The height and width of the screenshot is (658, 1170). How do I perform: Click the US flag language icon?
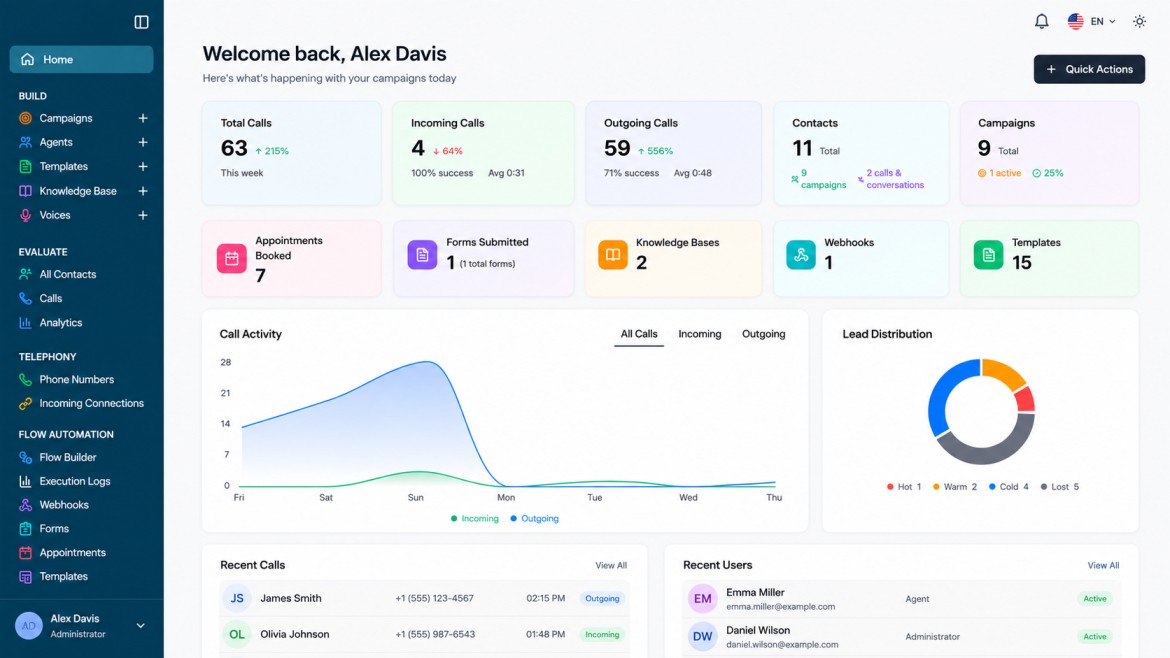tap(1075, 22)
